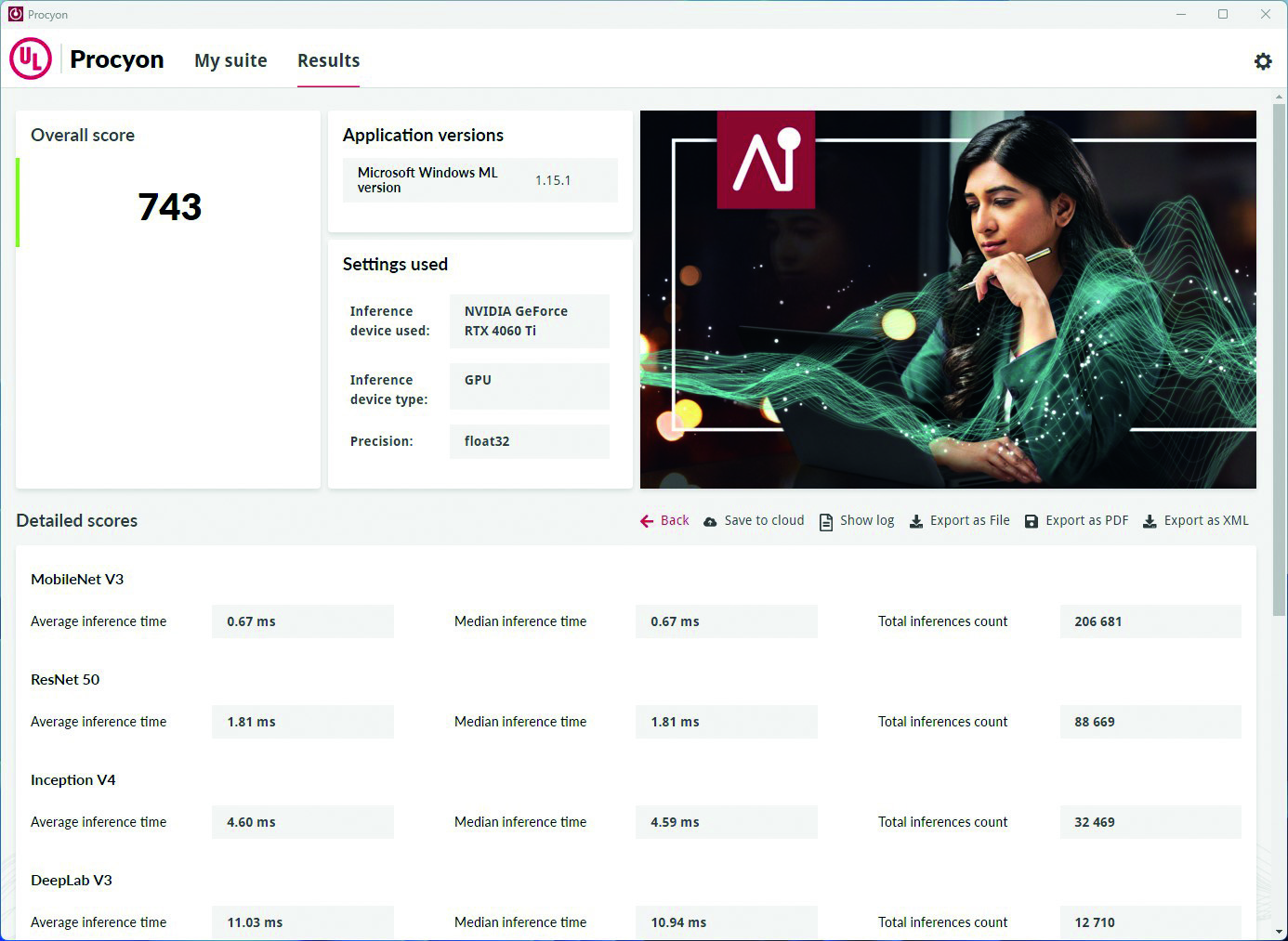
Task: Click the Show log text
Action: click(x=867, y=520)
